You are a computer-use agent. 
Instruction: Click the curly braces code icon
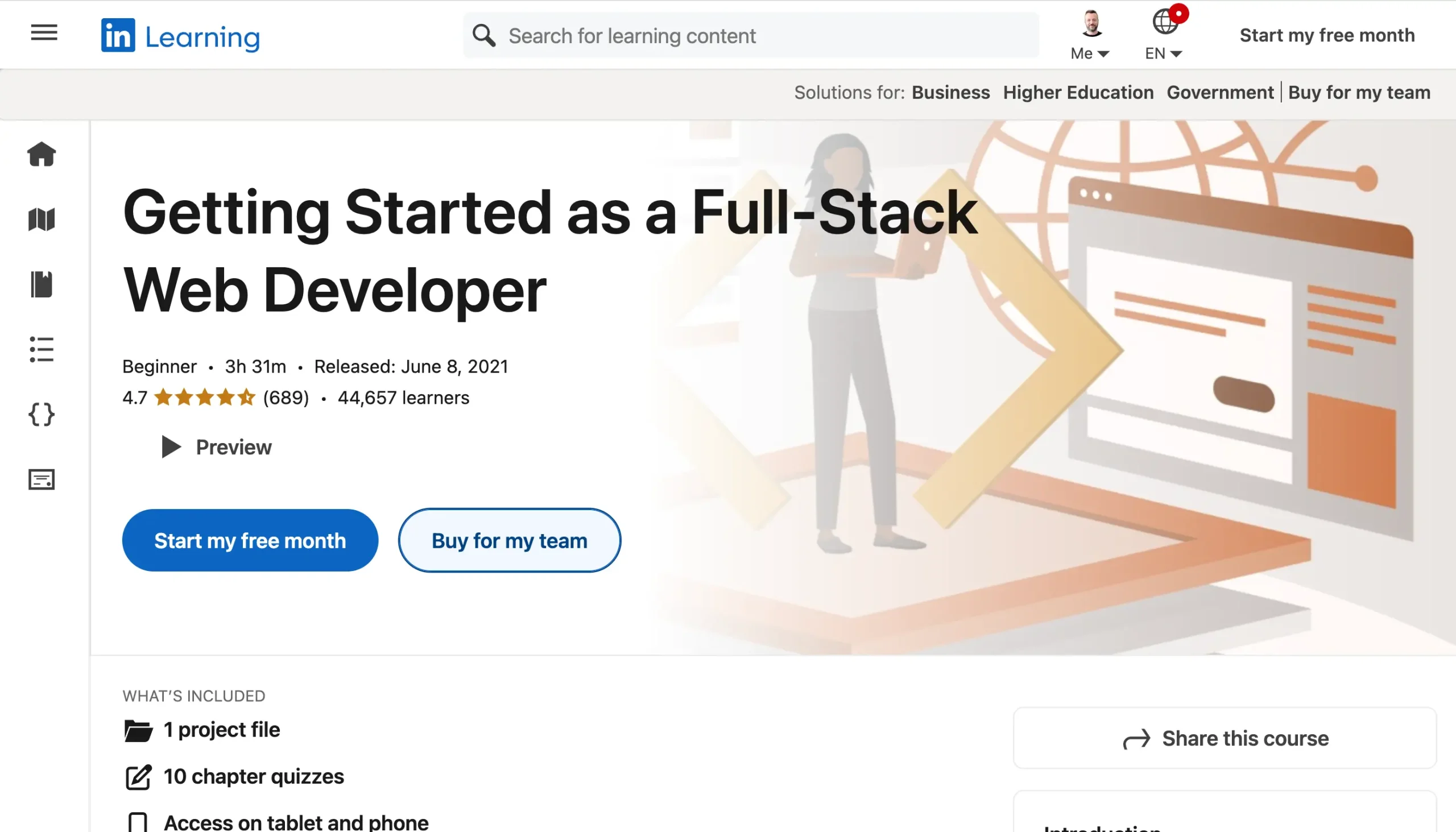click(x=42, y=414)
